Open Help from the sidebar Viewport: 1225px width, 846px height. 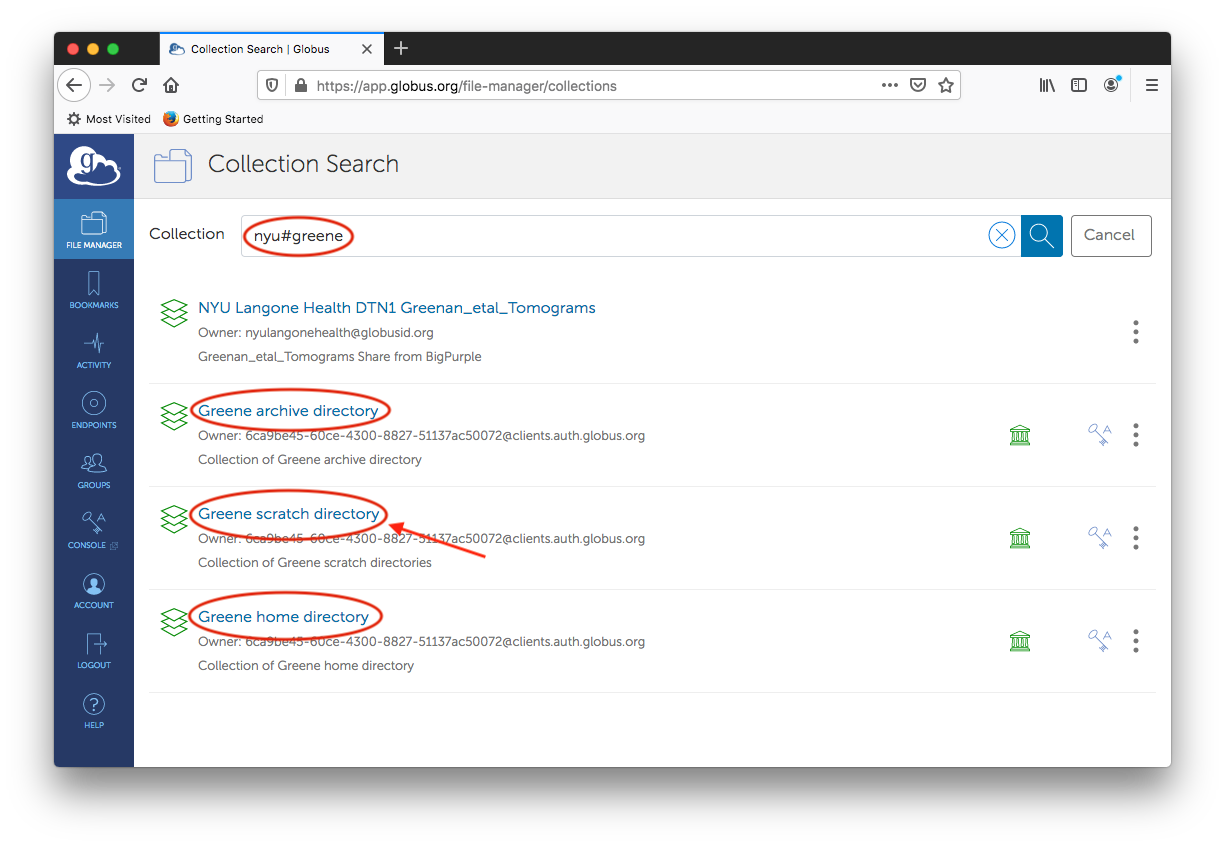[x=94, y=709]
